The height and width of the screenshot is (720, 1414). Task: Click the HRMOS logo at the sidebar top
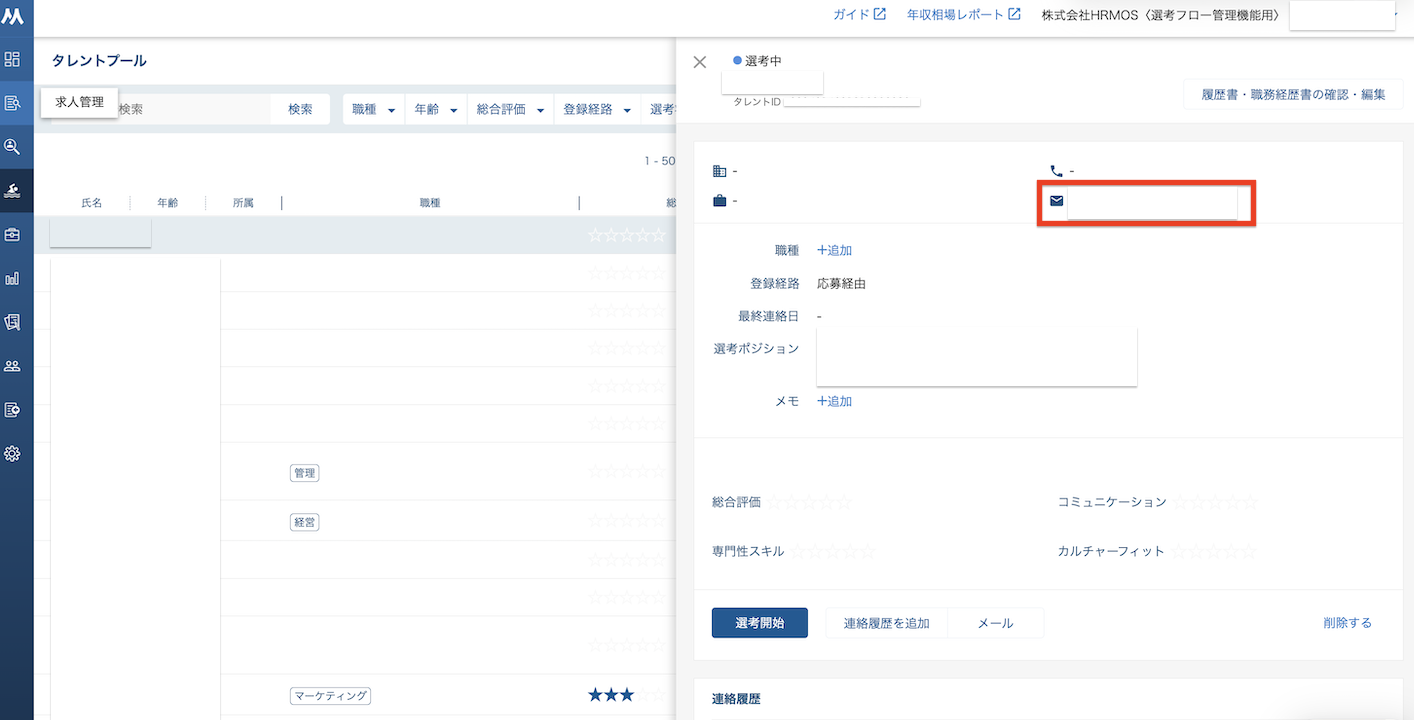14,15
